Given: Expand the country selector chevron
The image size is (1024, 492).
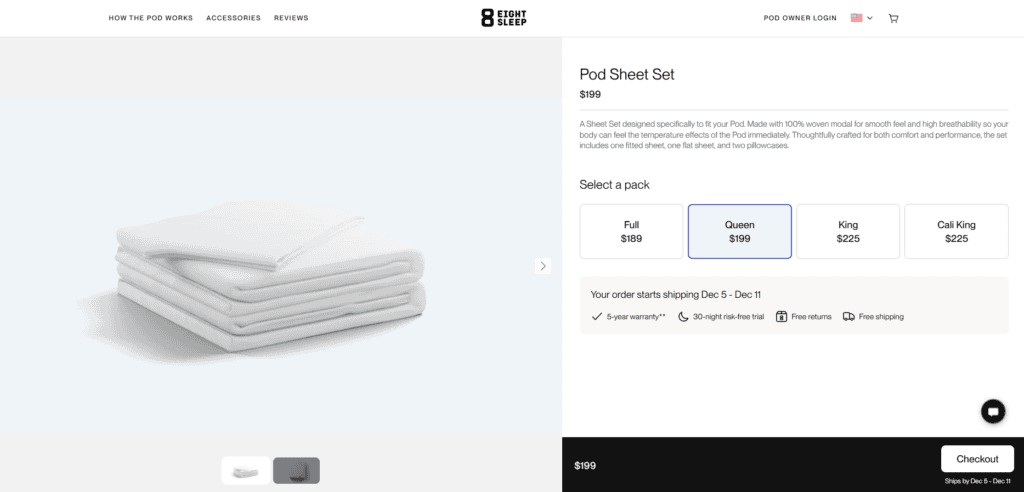Looking at the screenshot, I should (x=870, y=18).
